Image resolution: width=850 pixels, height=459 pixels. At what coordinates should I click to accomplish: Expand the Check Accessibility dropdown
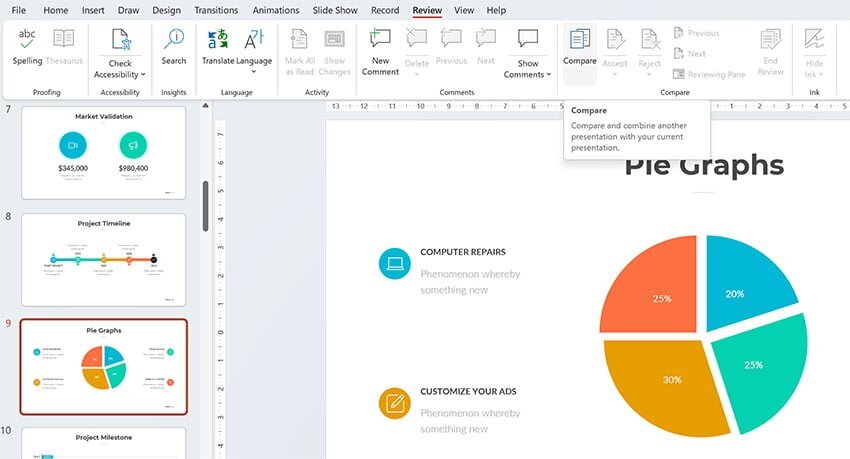click(121, 74)
